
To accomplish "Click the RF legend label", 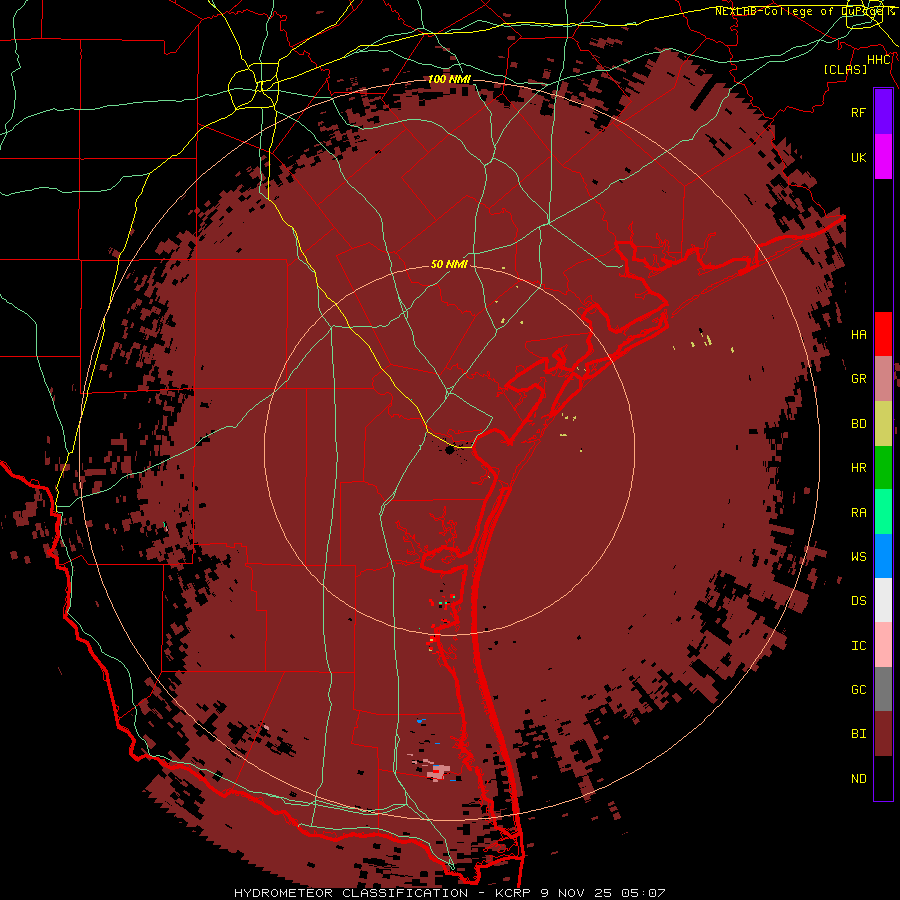I will point(858,112).
